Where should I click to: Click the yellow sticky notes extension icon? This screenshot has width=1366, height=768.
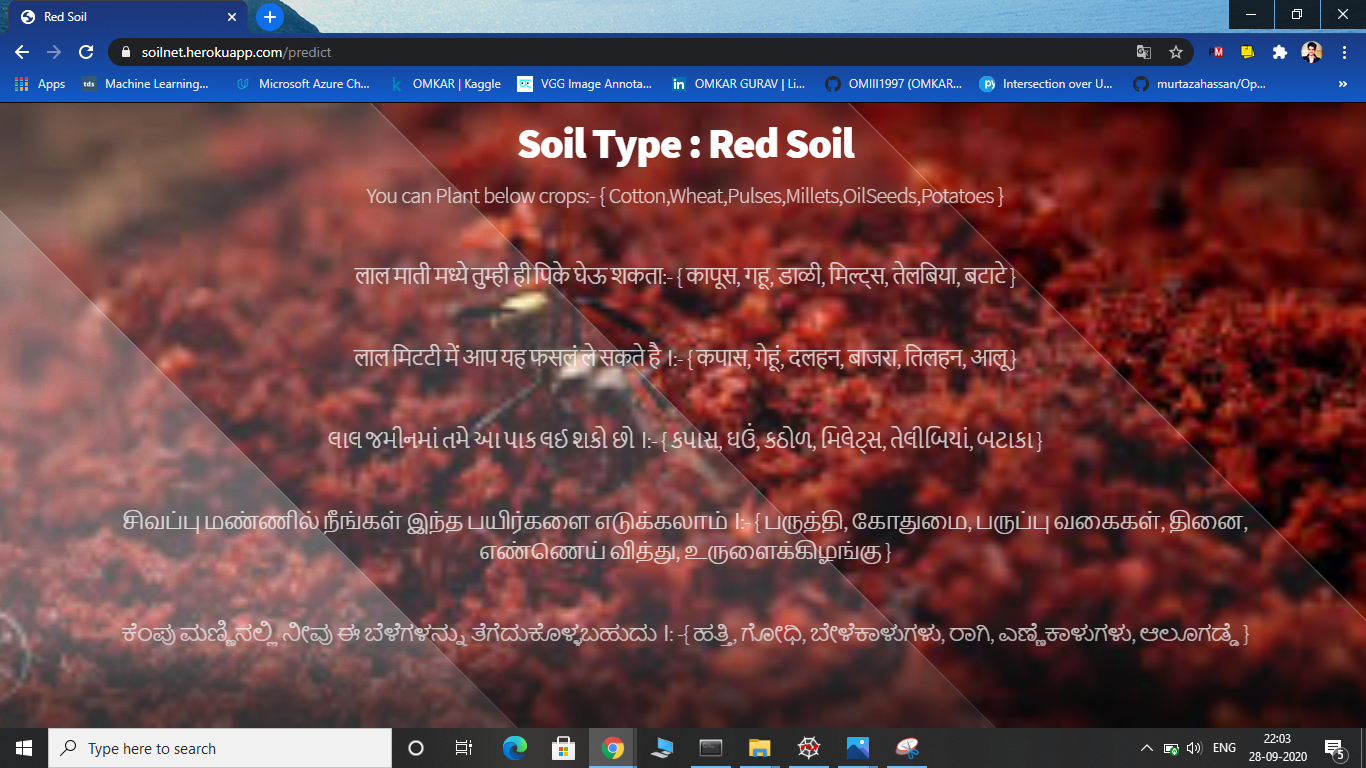click(1248, 52)
